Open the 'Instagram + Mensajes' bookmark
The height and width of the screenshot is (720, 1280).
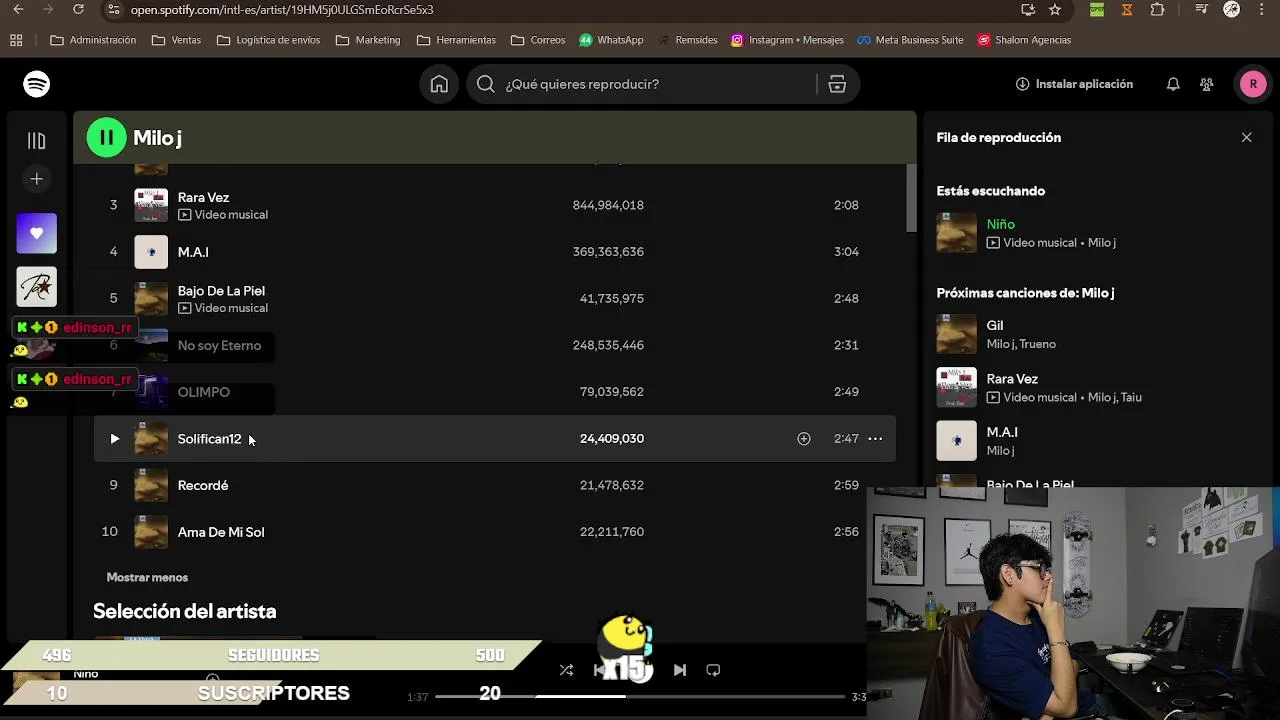[787, 40]
